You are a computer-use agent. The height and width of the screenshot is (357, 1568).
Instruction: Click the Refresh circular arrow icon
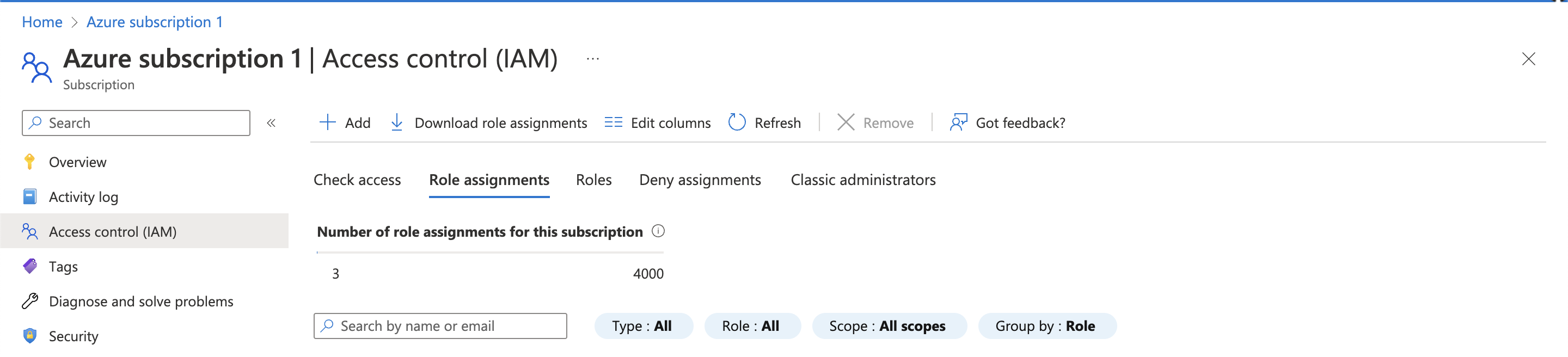[737, 122]
